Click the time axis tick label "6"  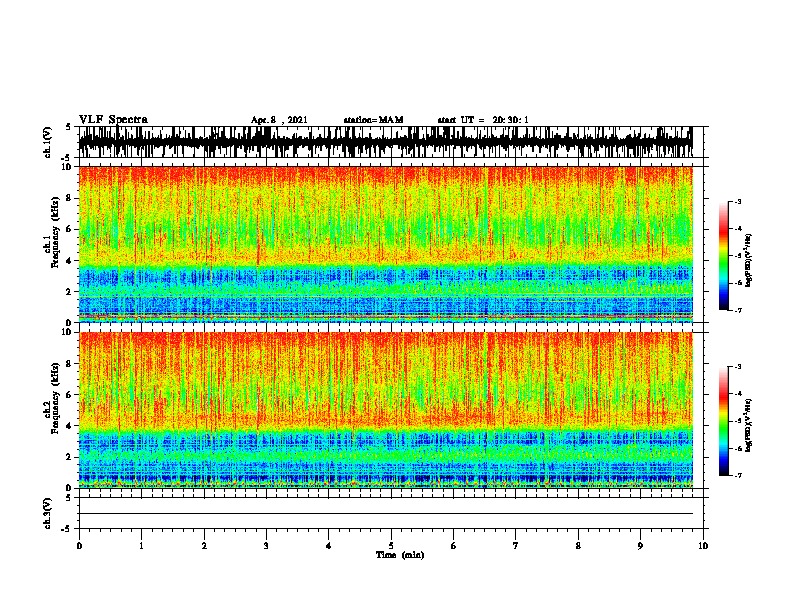click(x=454, y=546)
